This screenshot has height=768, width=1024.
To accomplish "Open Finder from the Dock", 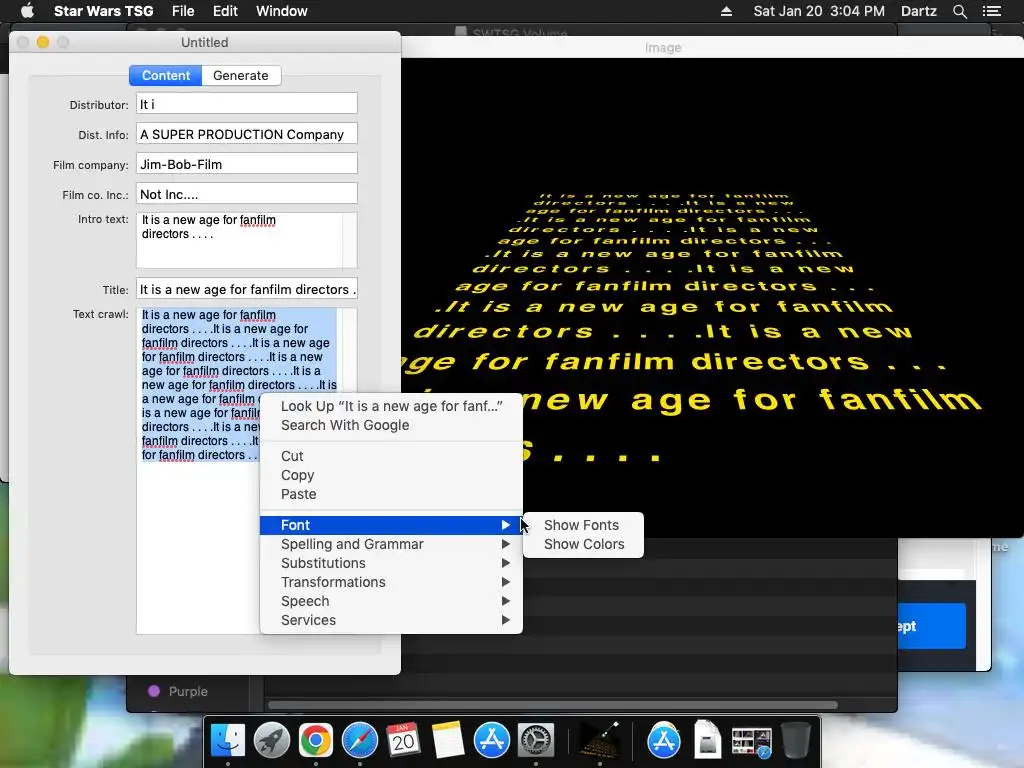I will pyautogui.click(x=228, y=741).
